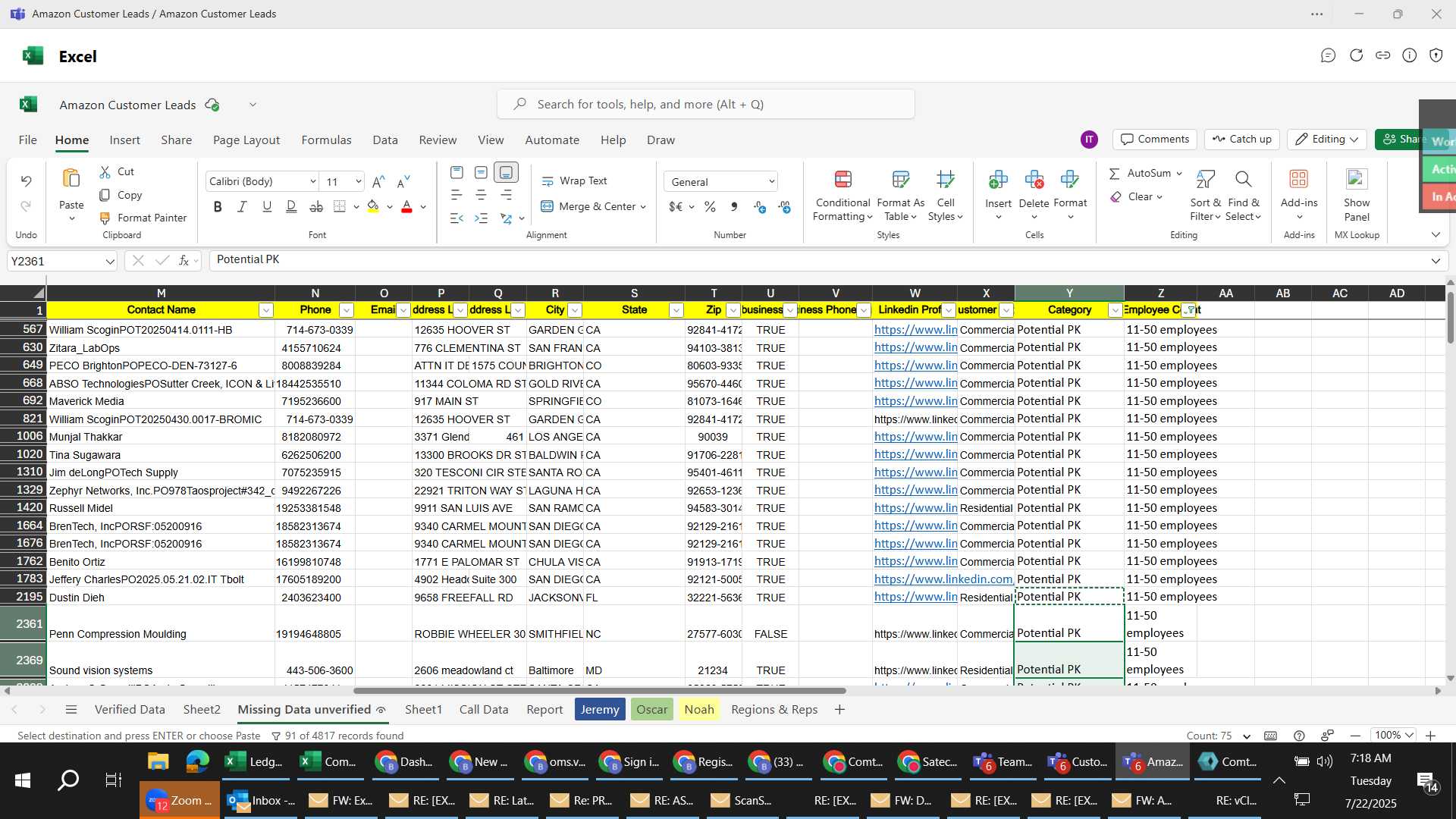Click the Cut scissors icon
This screenshot has width=1456, height=819.
coord(105,172)
